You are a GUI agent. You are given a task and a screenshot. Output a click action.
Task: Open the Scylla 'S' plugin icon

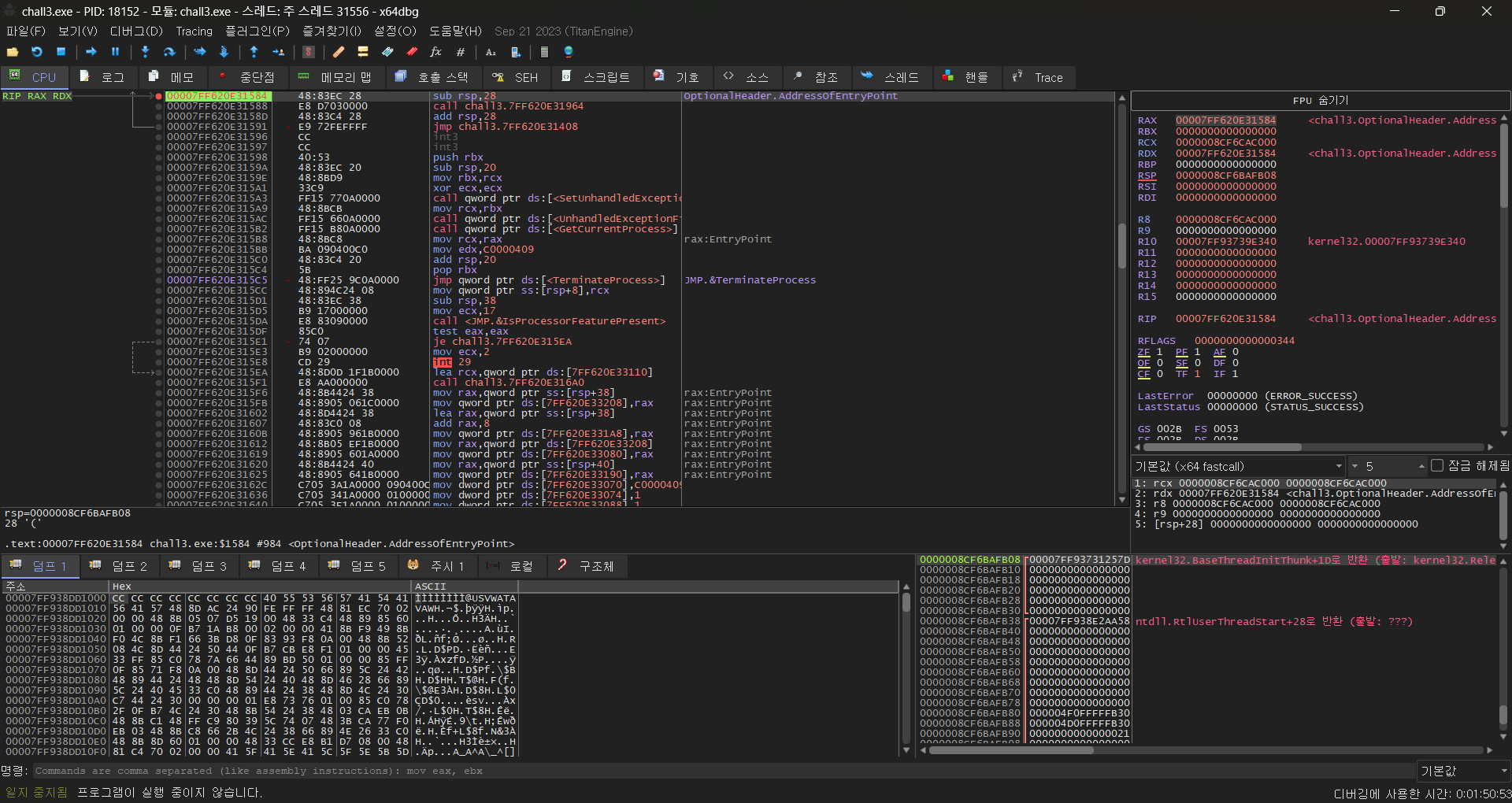pyautogui.click(x=309, y=52)
